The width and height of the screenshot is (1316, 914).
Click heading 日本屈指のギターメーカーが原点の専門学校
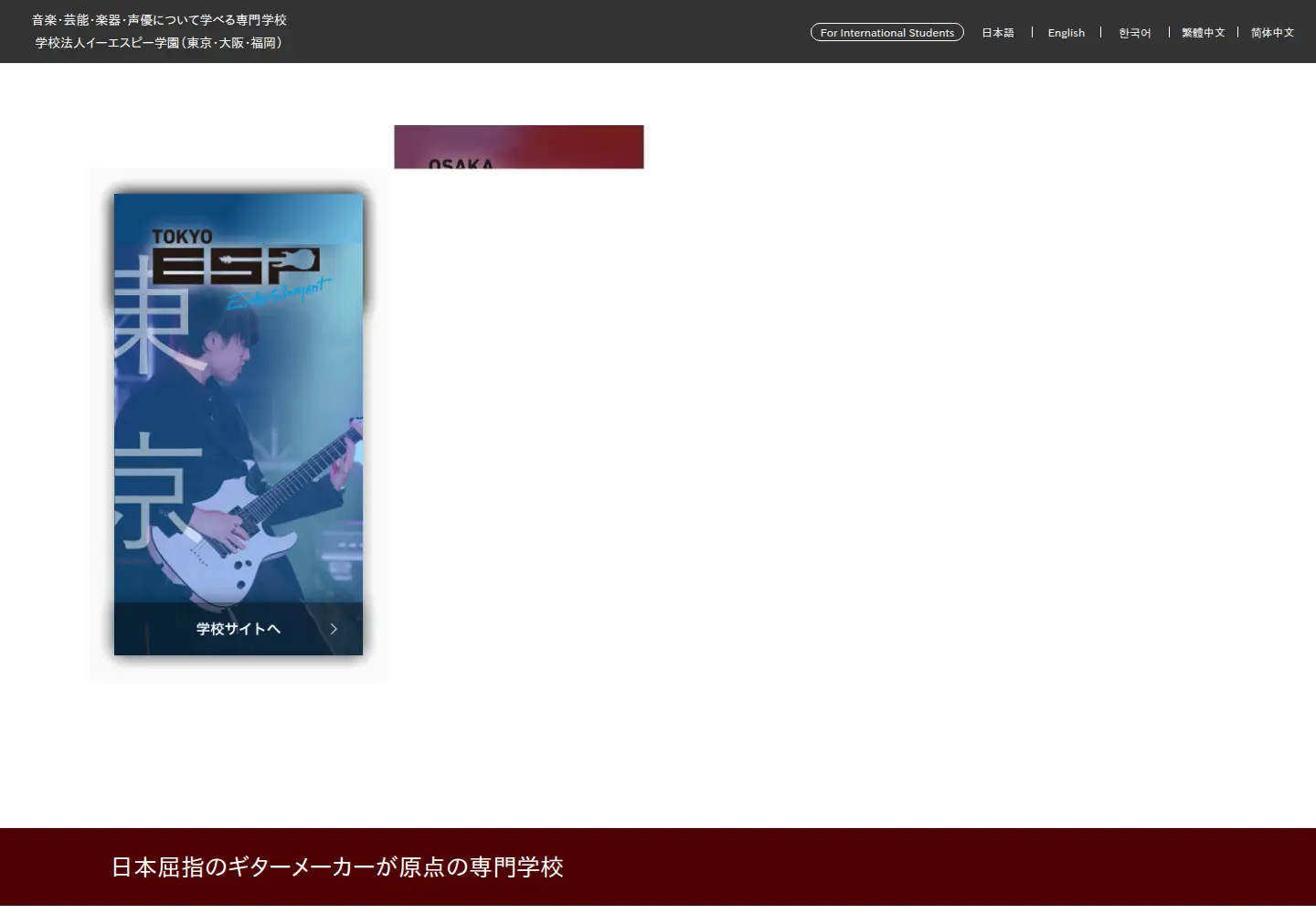[x=337, y=866]
